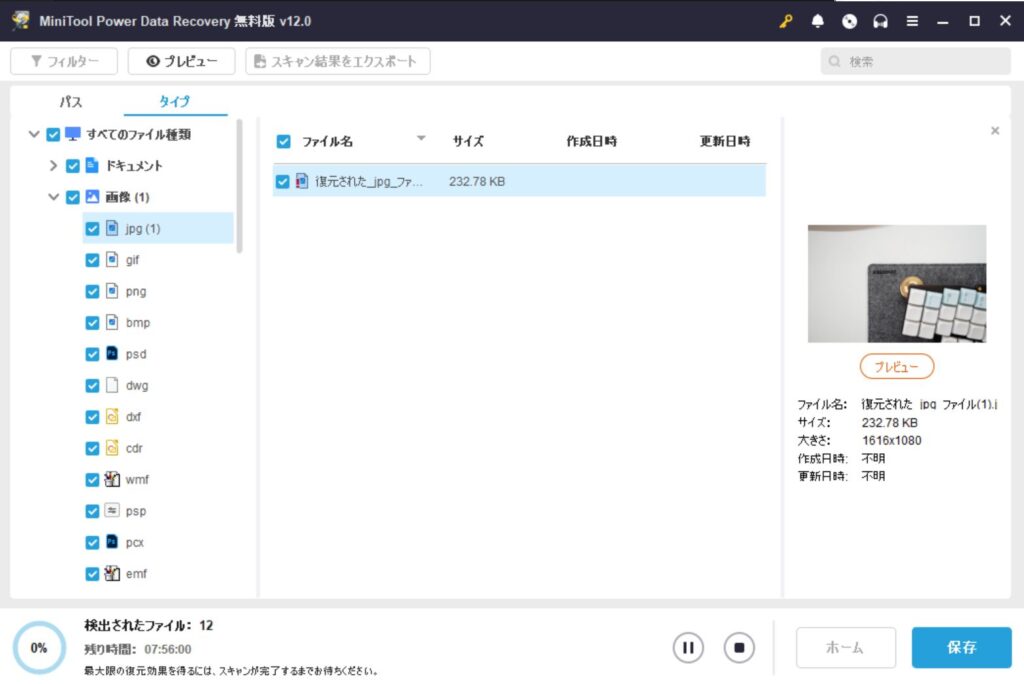Click the pcx file type icon
1024x684 pixels.
112,542
